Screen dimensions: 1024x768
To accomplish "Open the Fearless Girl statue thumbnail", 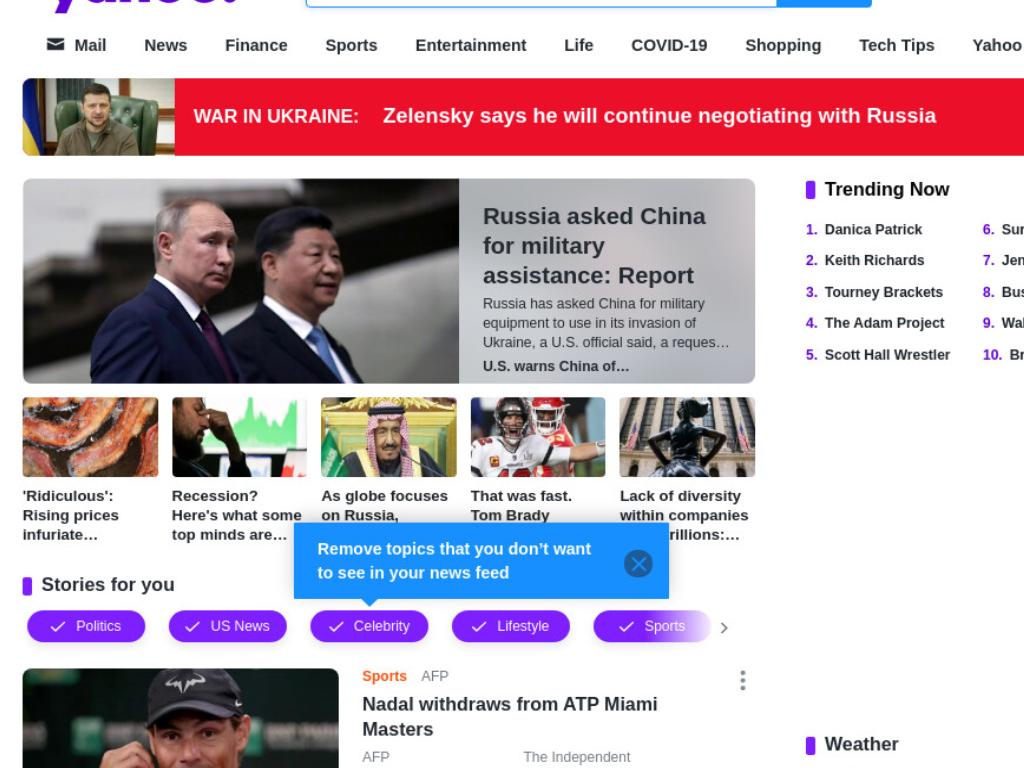I will [687, 437].
